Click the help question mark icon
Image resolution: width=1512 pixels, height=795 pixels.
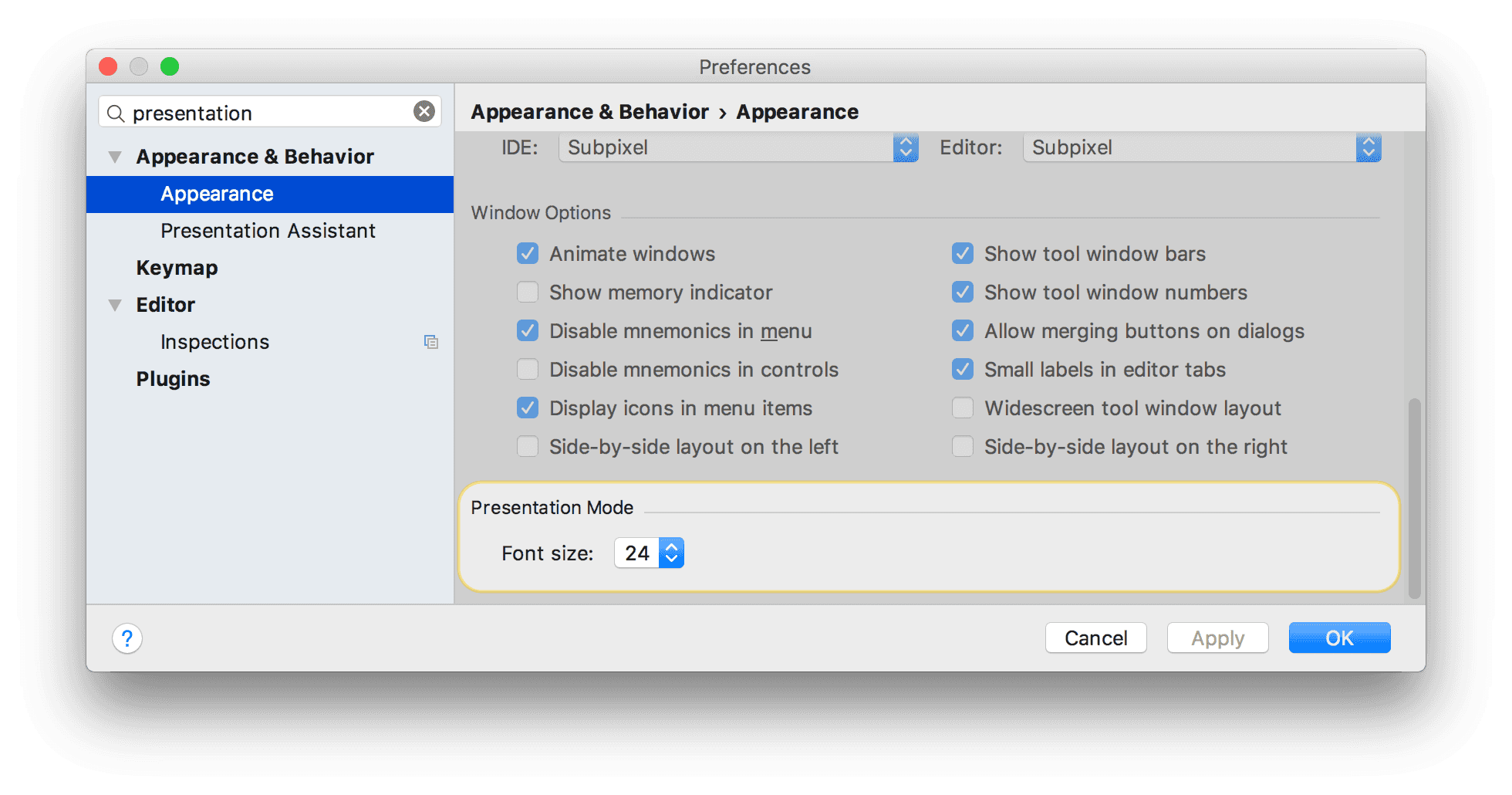[127, 638]
